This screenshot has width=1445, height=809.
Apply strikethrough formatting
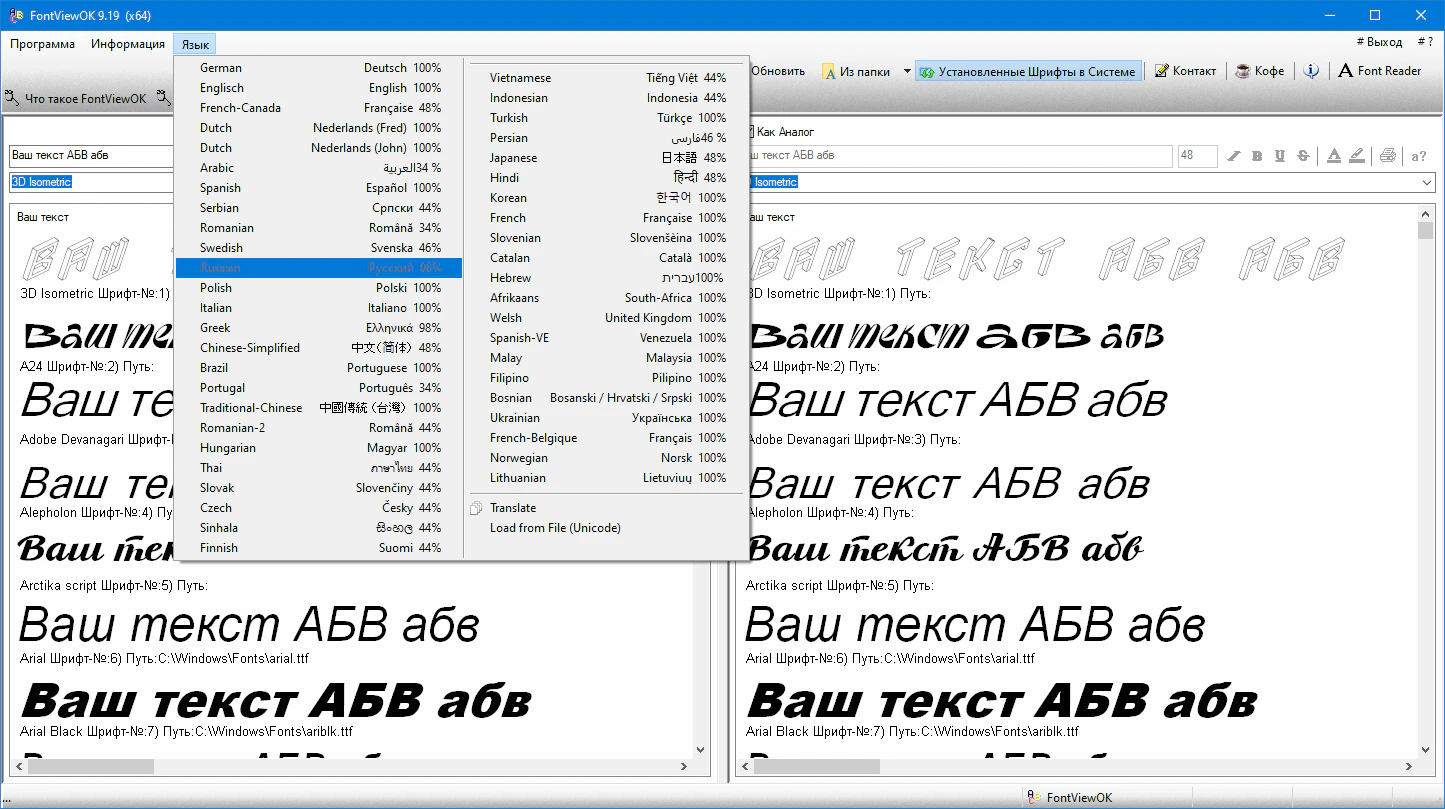(1304, 156)
